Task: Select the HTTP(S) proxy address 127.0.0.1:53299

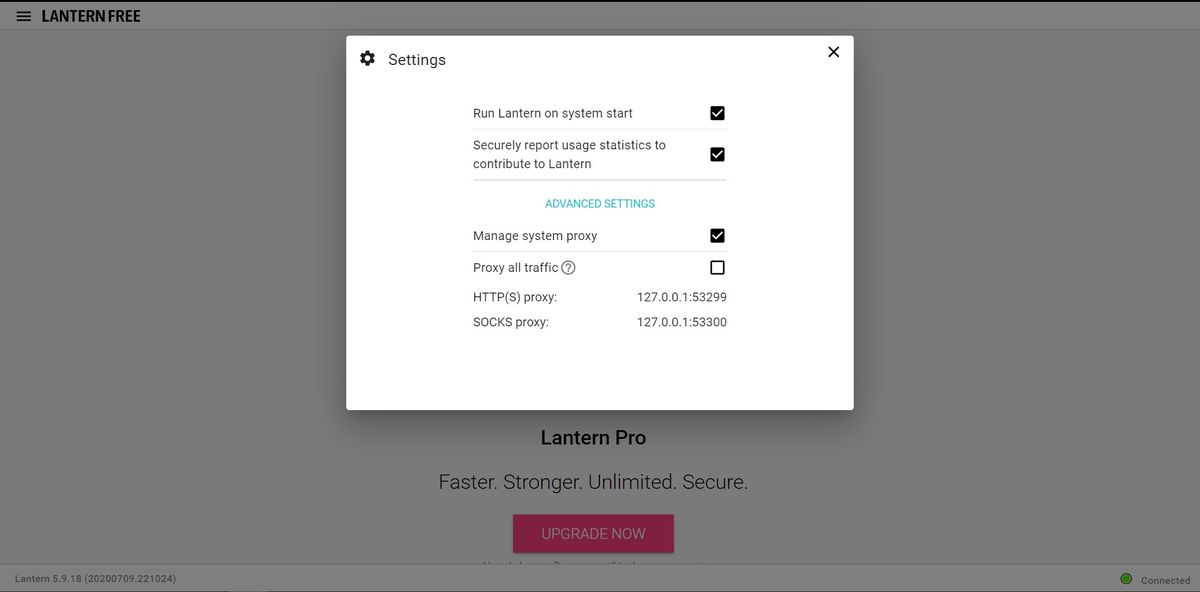Action: point(681,297)
